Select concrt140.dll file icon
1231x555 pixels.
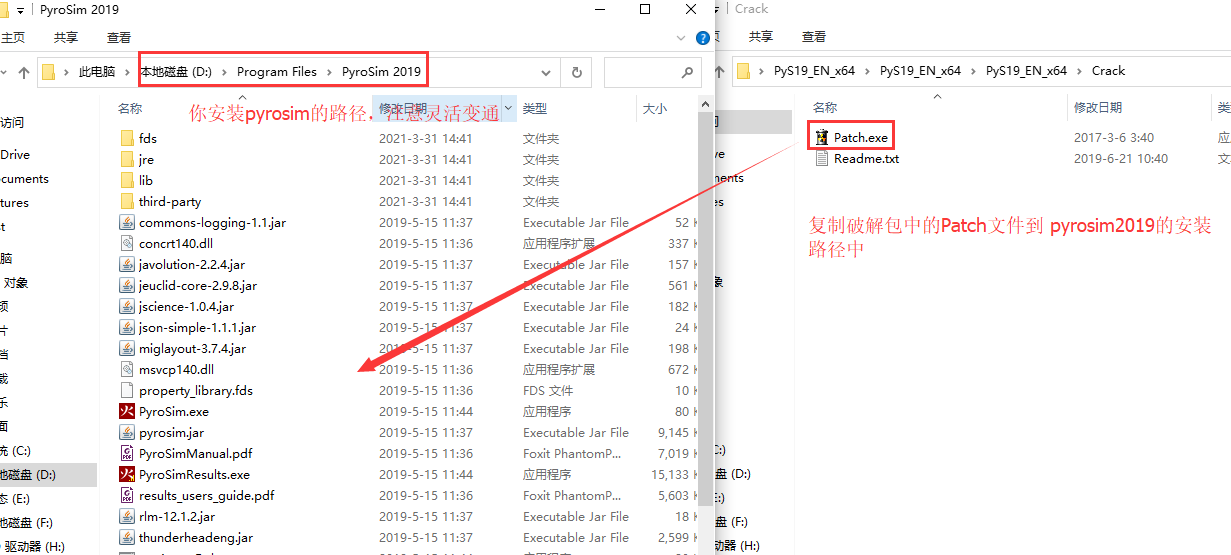pyautogui.click(x=127, y=243)
